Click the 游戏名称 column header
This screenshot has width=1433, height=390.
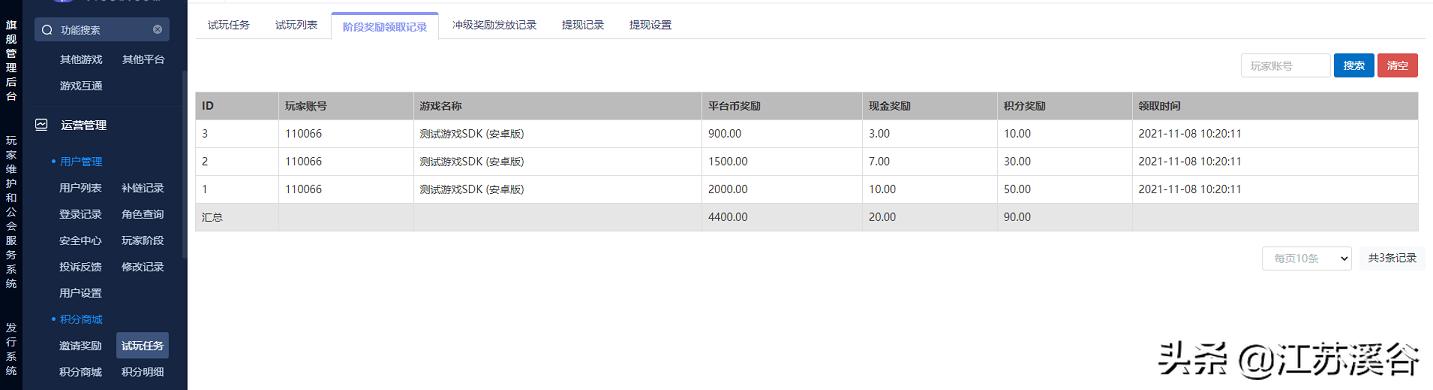click(557, 106)
